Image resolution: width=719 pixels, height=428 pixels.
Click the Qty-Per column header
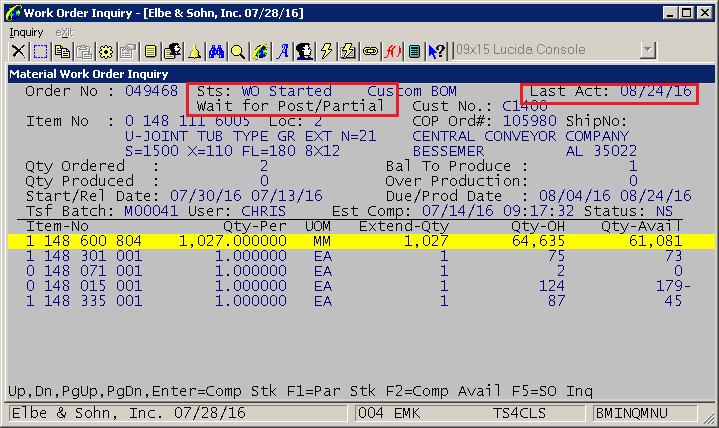pyautogui.click(x=255, y=226)
